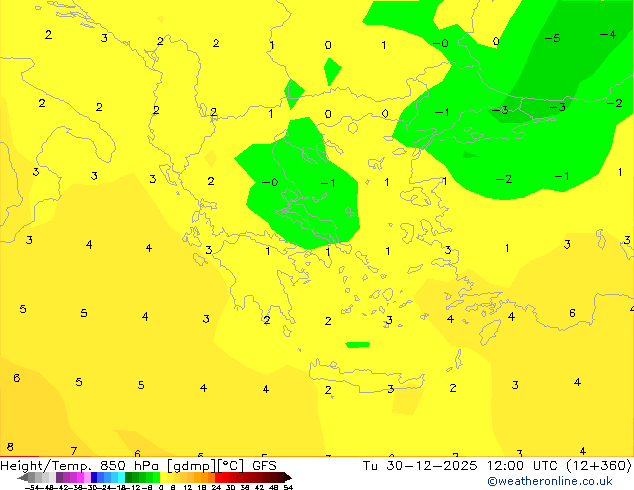Viewport: 634px width, 490px height.
Task: Click the '54' label under the color scale
Action: pyautogui.click(x=288, y=487)
